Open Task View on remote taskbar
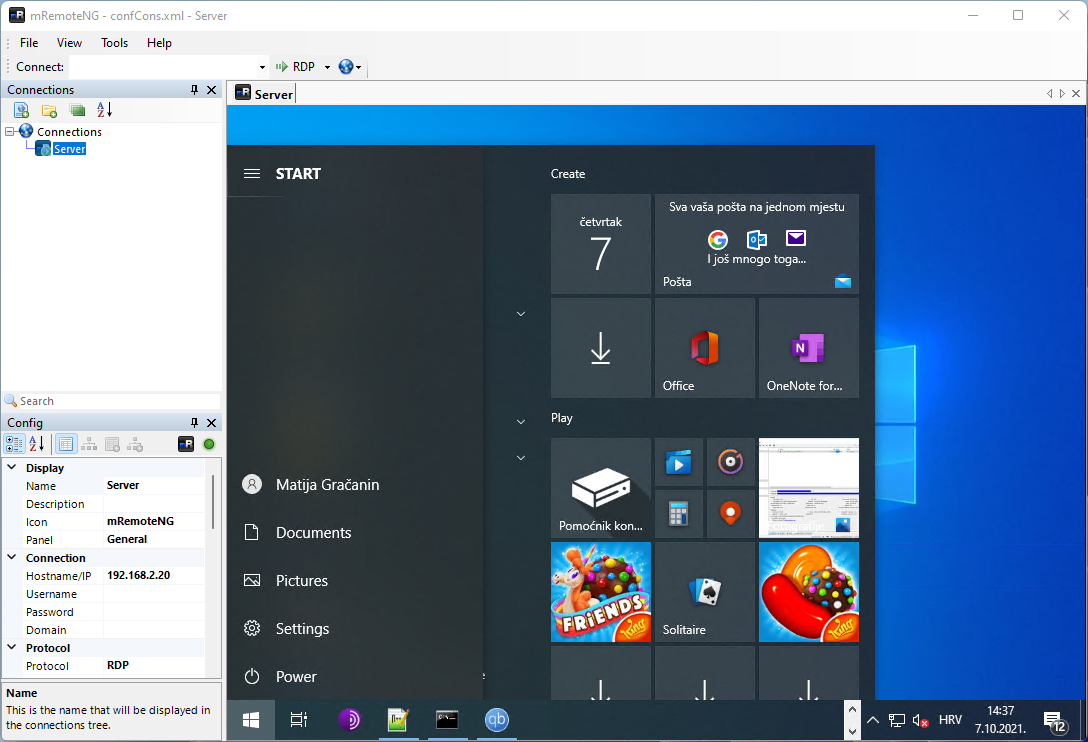The height and width of the screenshot is (742, 1088). coord(298,720)
